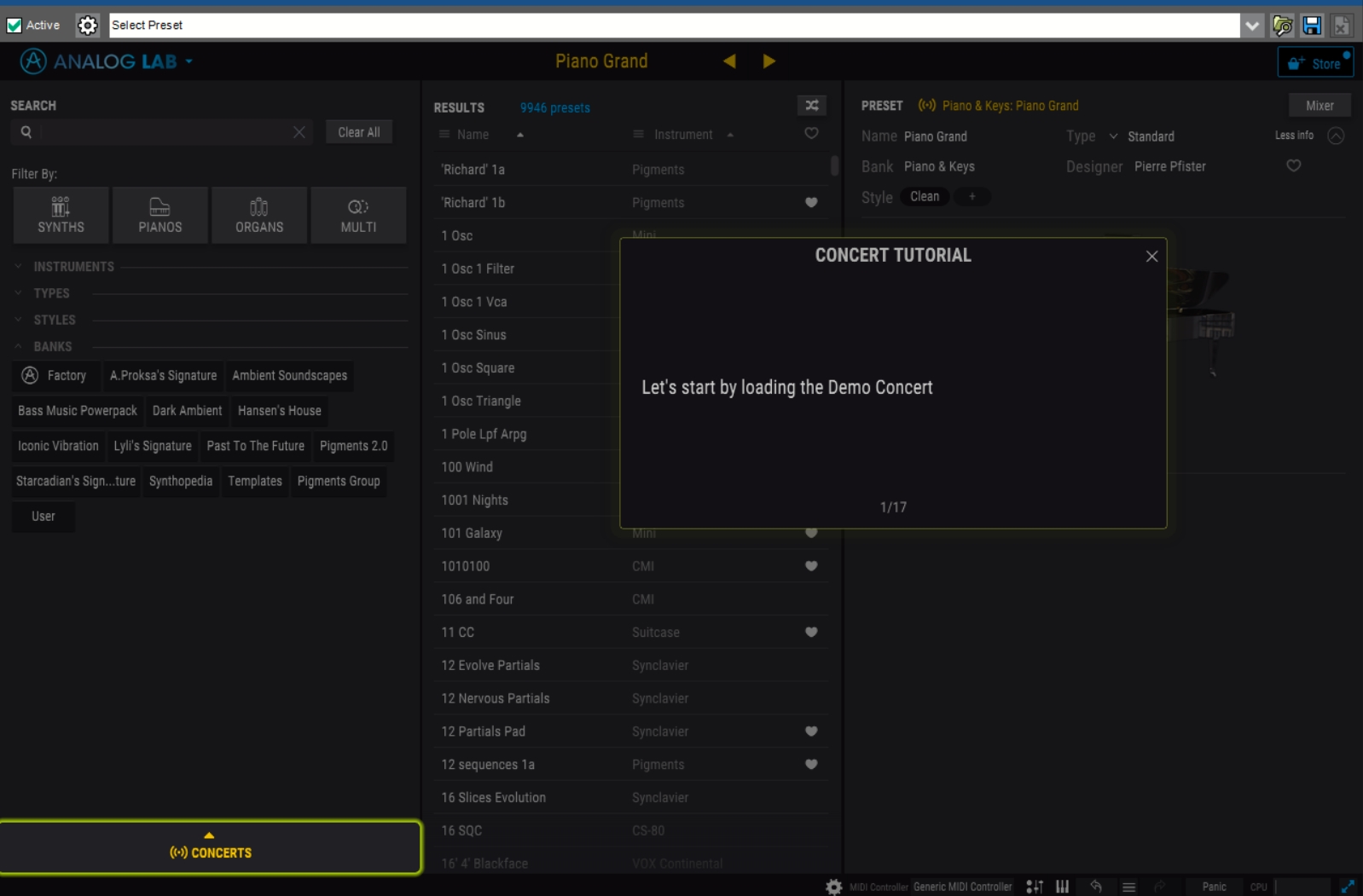Filter by Synths category
This screenshot has height=896, width=1363.
(x=61, y=215)
